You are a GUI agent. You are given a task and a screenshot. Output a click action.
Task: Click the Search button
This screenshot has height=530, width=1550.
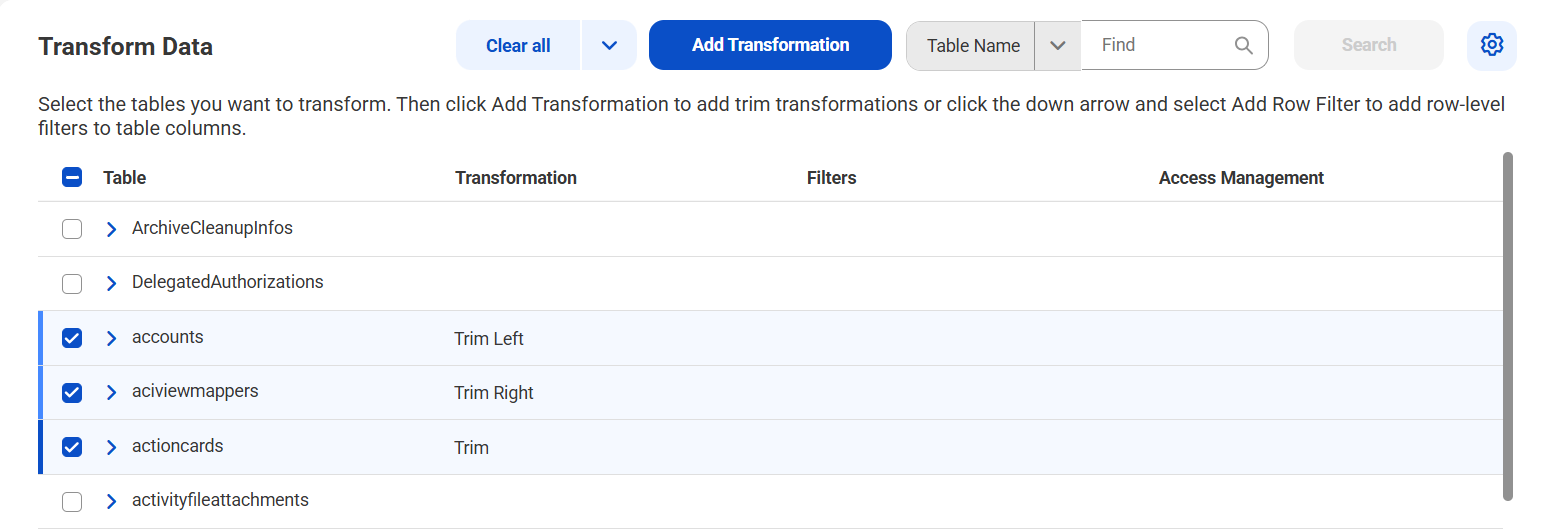(x=1369, y=45)
